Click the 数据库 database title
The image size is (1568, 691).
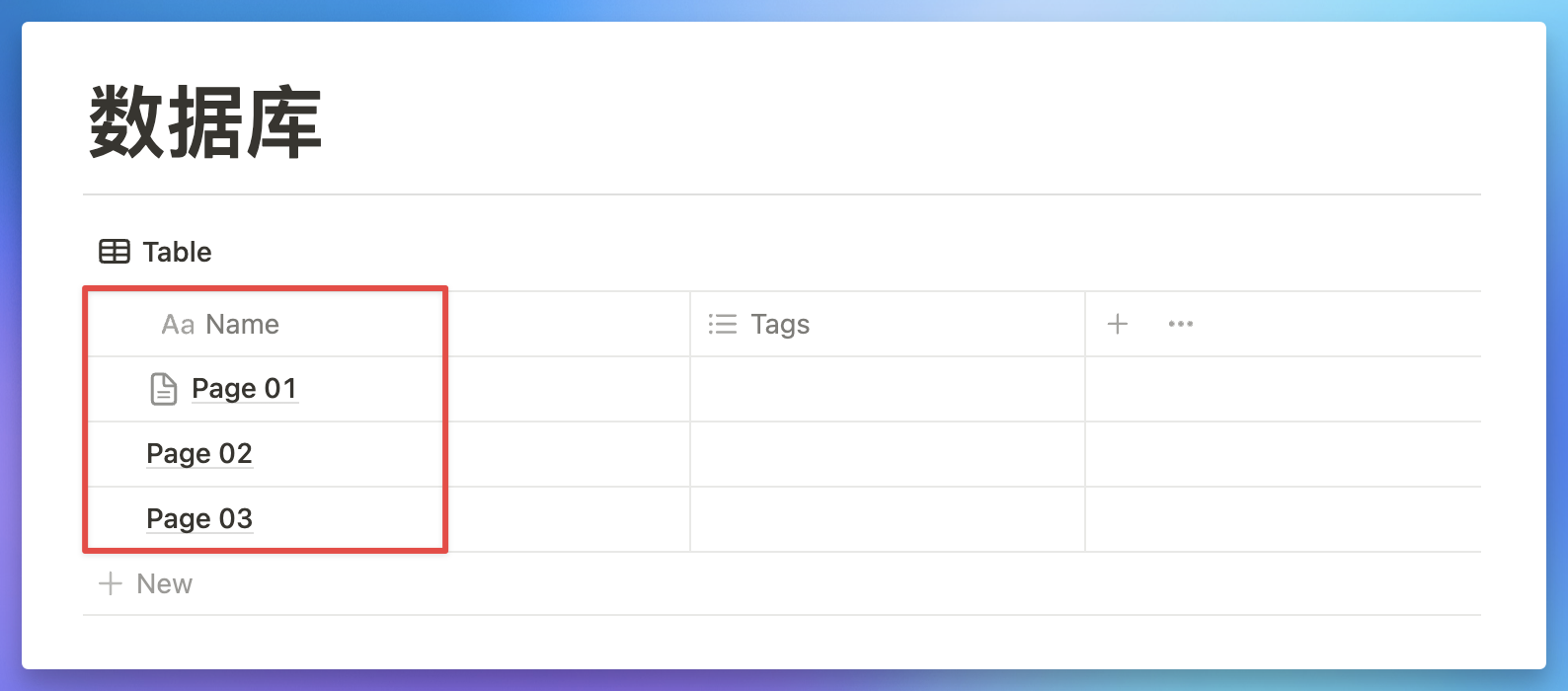[205, 122]
